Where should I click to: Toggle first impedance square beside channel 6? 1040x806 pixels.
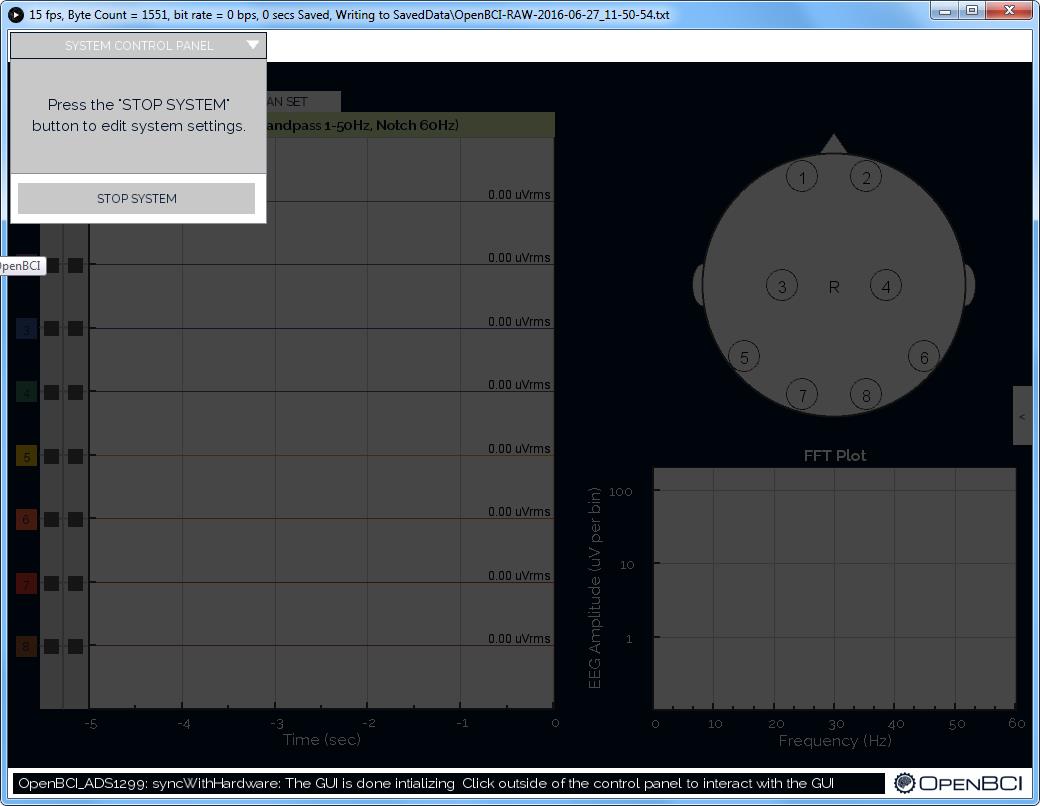(52, 519)
